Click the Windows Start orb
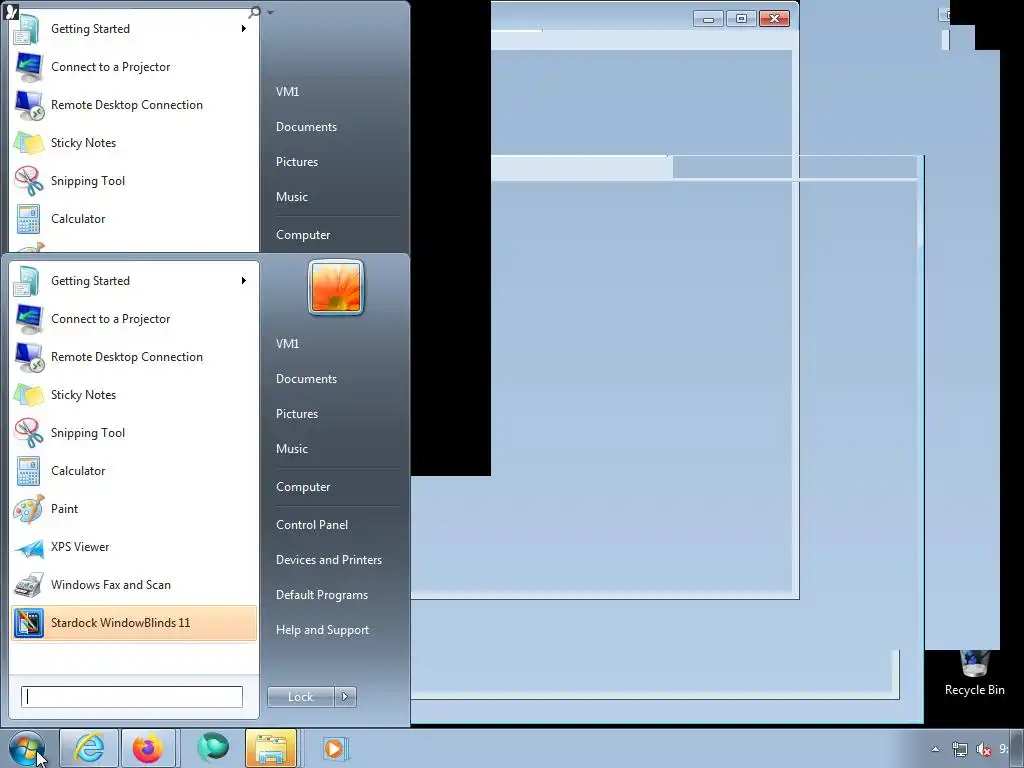Screen dimensions: 1024x768 click(27, 748)
